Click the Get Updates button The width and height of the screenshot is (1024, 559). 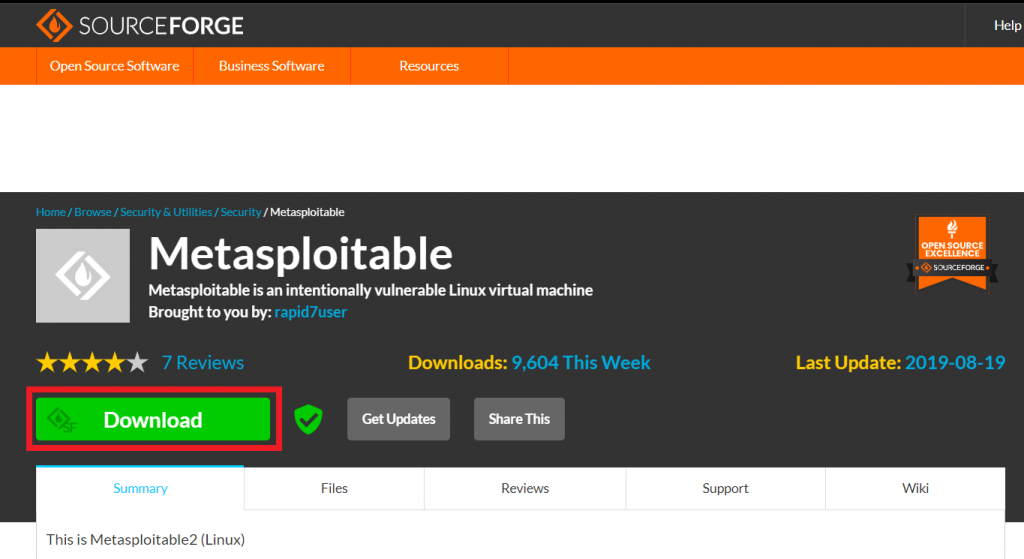[x=398, y=419]
